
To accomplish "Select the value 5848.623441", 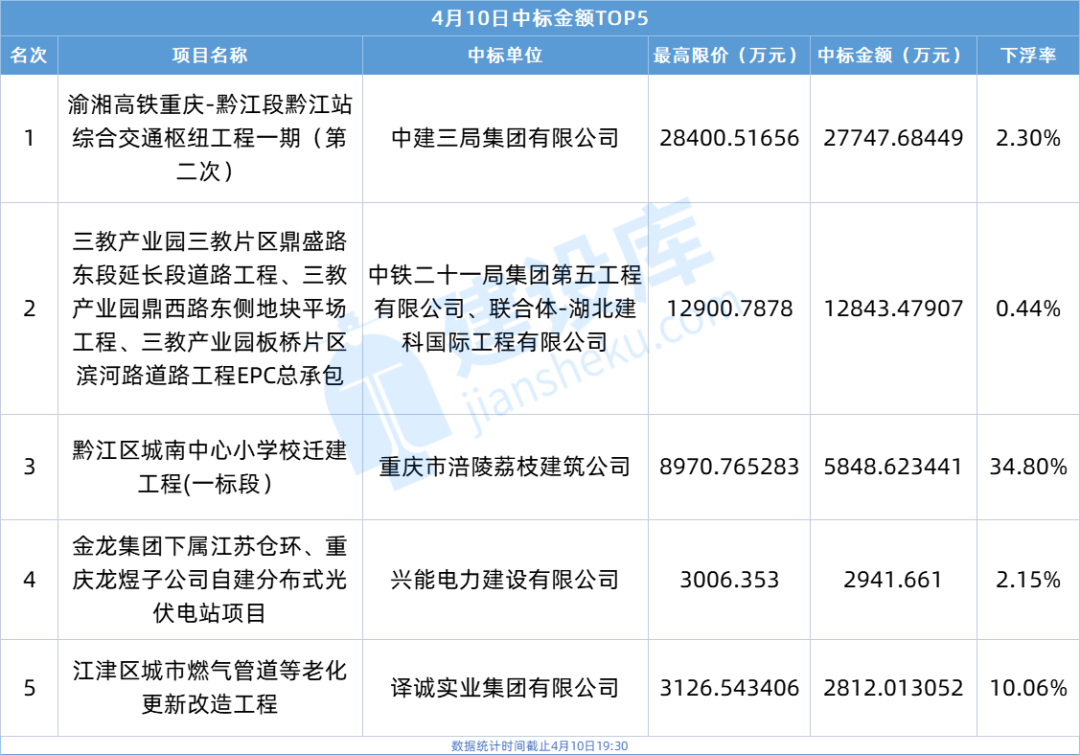I will 893,467.
